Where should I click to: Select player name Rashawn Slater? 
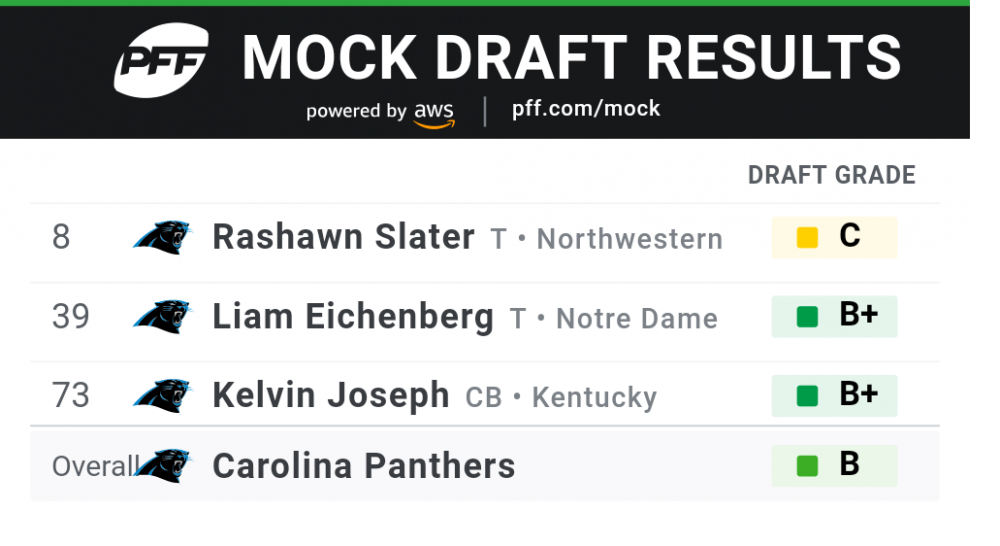[343, 237]
